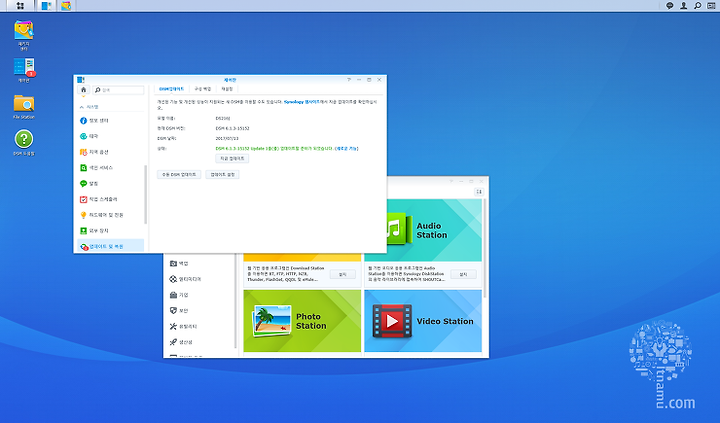The width and height of the screenshot is (720, 423).
Task: Click Update Settings (업데이트 설정) button
Action: (223, 175)
